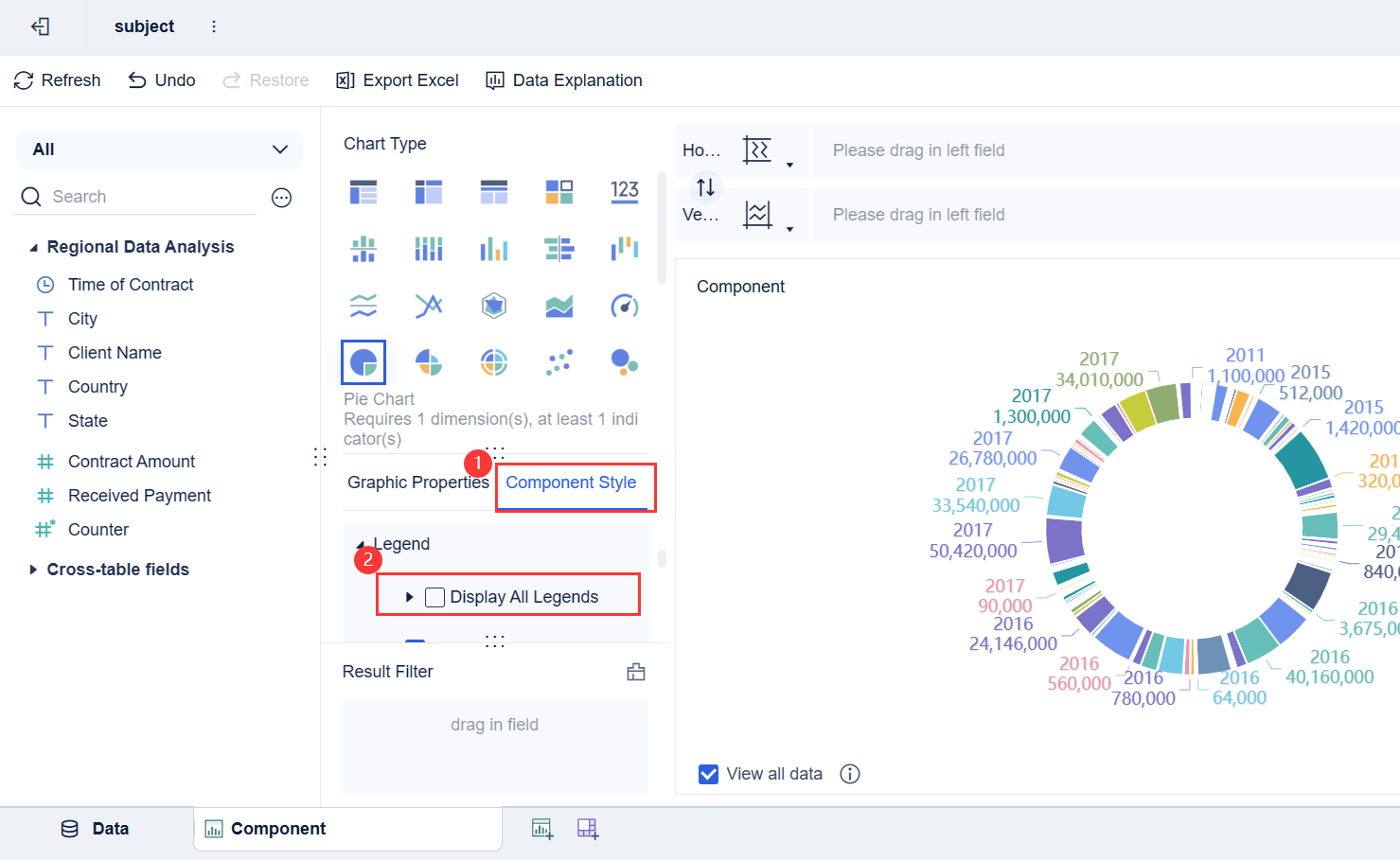Choose the KPI indicator card (123) chart type
1400x860 pixels.
pos(625,192)
